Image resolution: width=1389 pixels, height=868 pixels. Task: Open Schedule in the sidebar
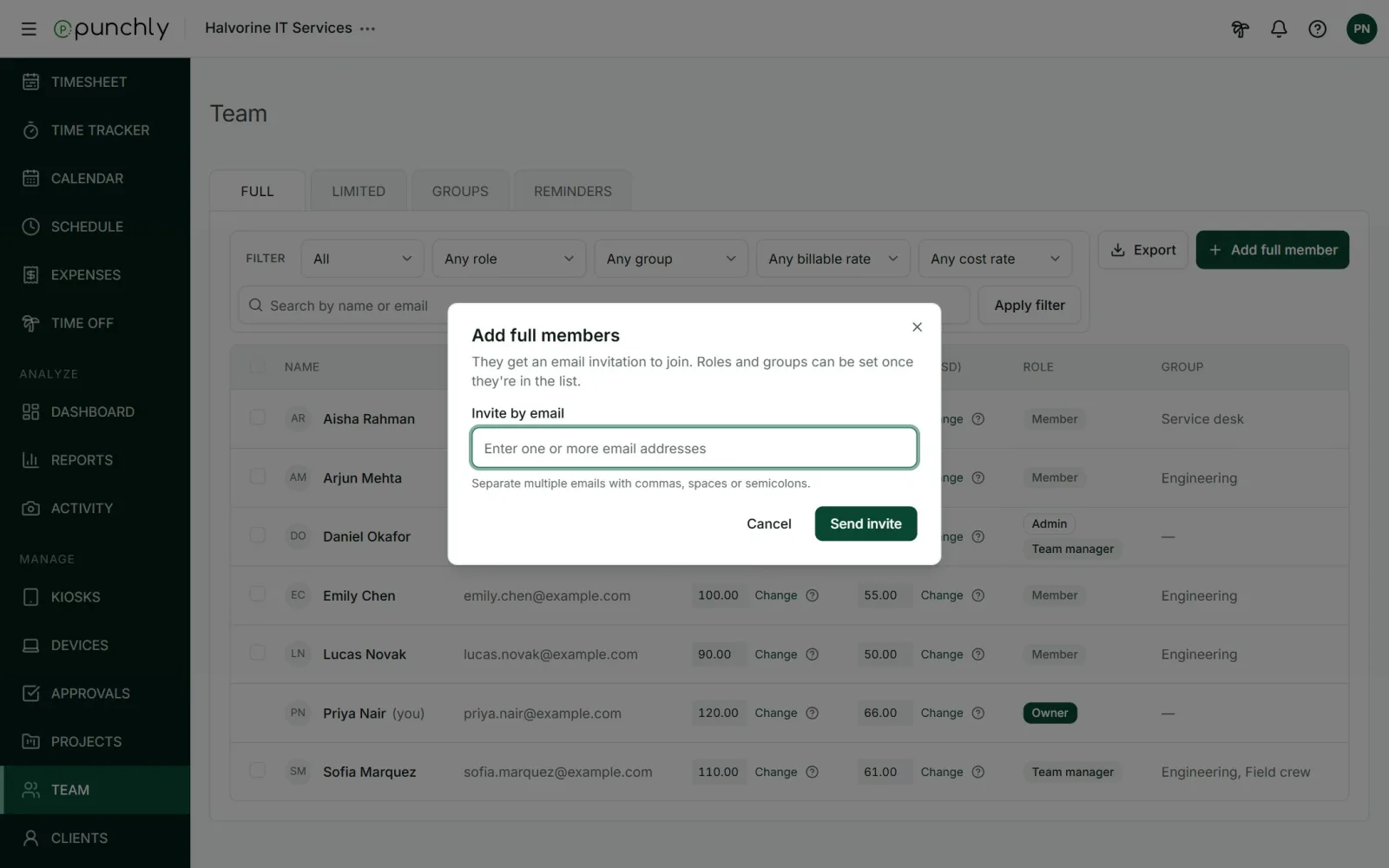(95, 227)
